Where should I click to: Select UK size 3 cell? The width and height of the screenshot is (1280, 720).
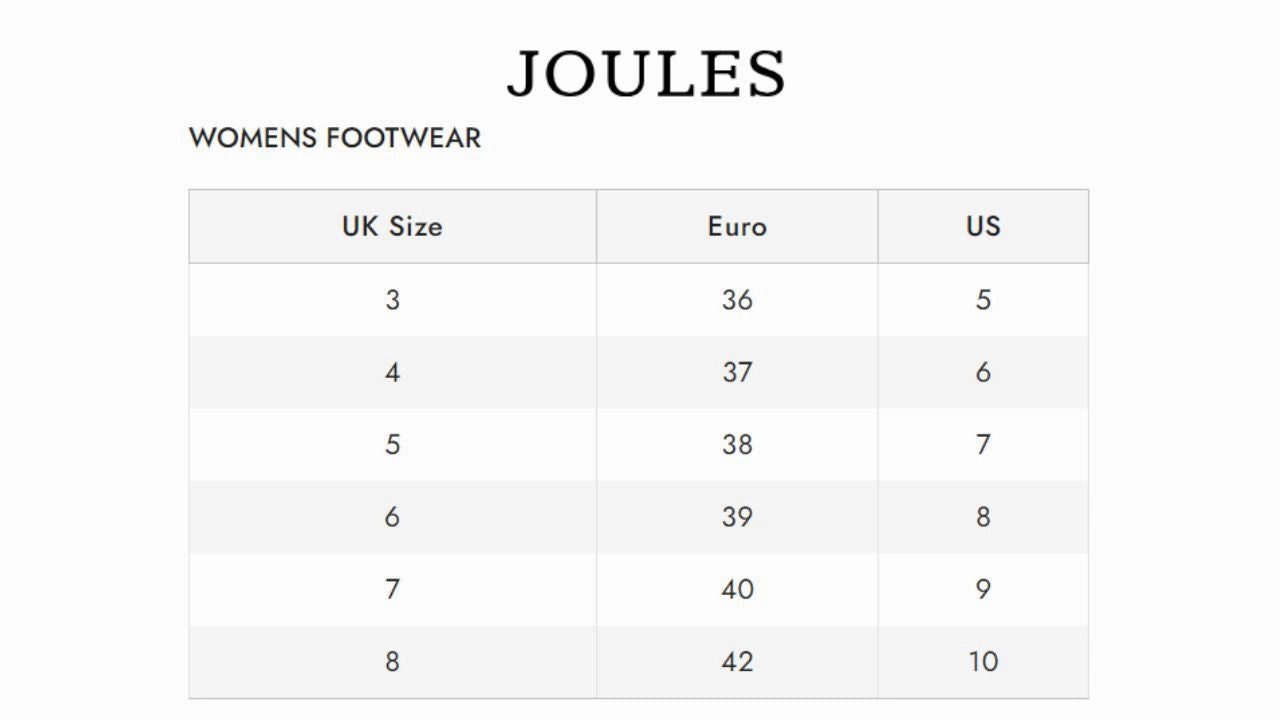(x=392, y=300)
